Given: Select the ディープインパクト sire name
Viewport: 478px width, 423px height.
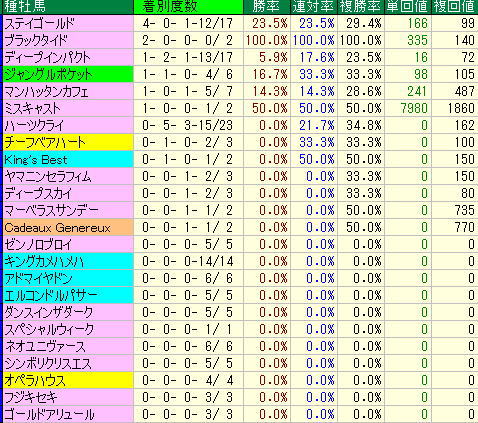Looking at the screenshot, I should click(47, 58).
